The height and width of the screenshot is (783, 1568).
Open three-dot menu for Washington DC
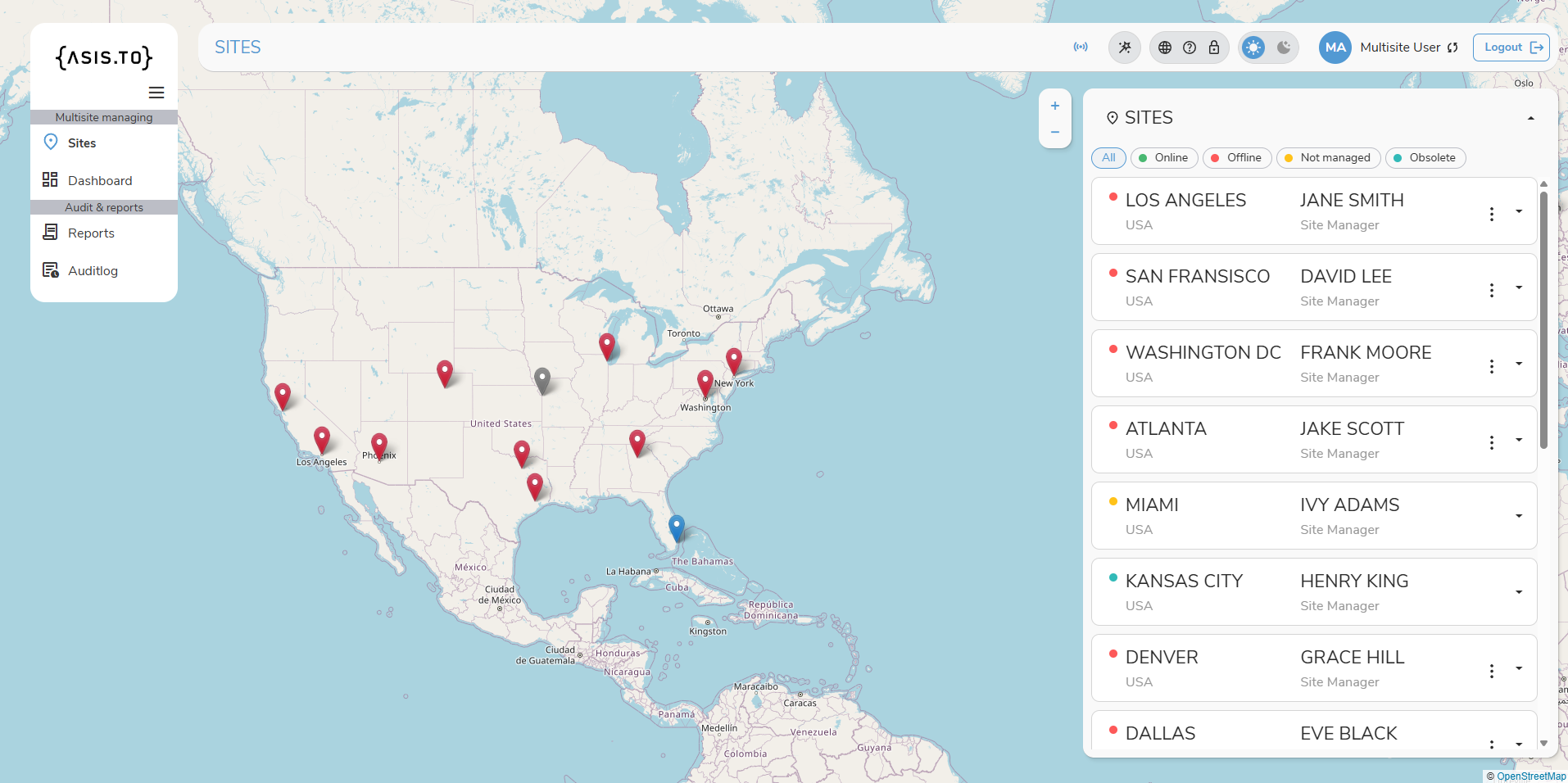point(1492,366)
